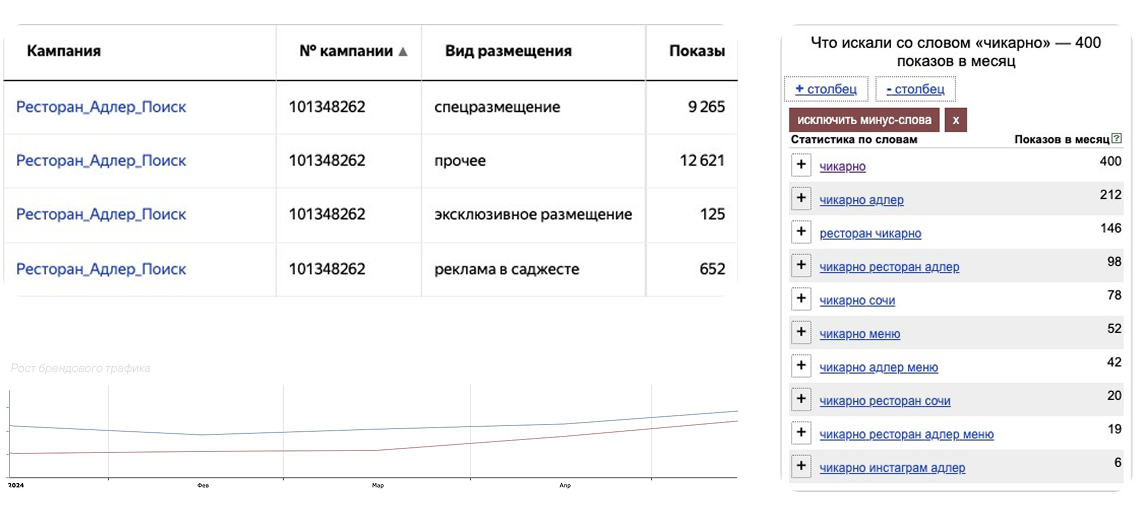Click plus icon beside «ресторан чикарно»

tap(800, 232)
